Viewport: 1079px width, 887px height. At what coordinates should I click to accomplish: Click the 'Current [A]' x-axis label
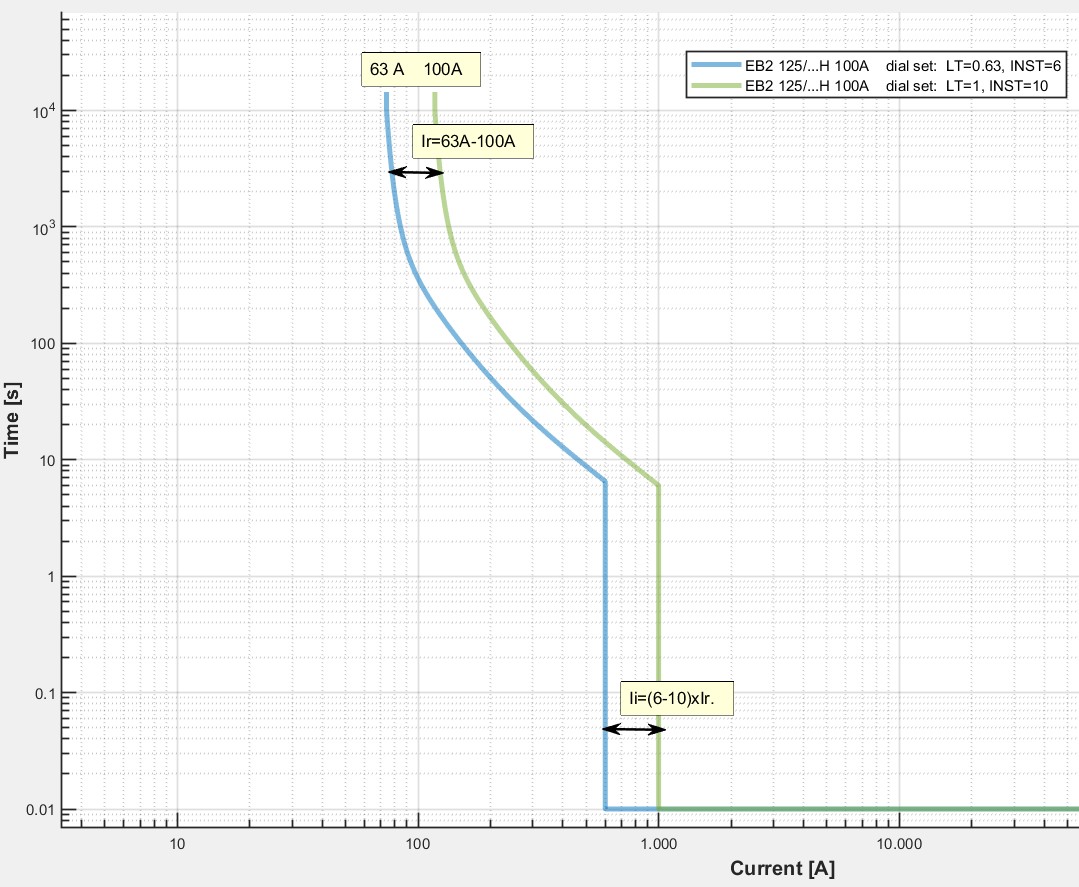coord(782,867)
